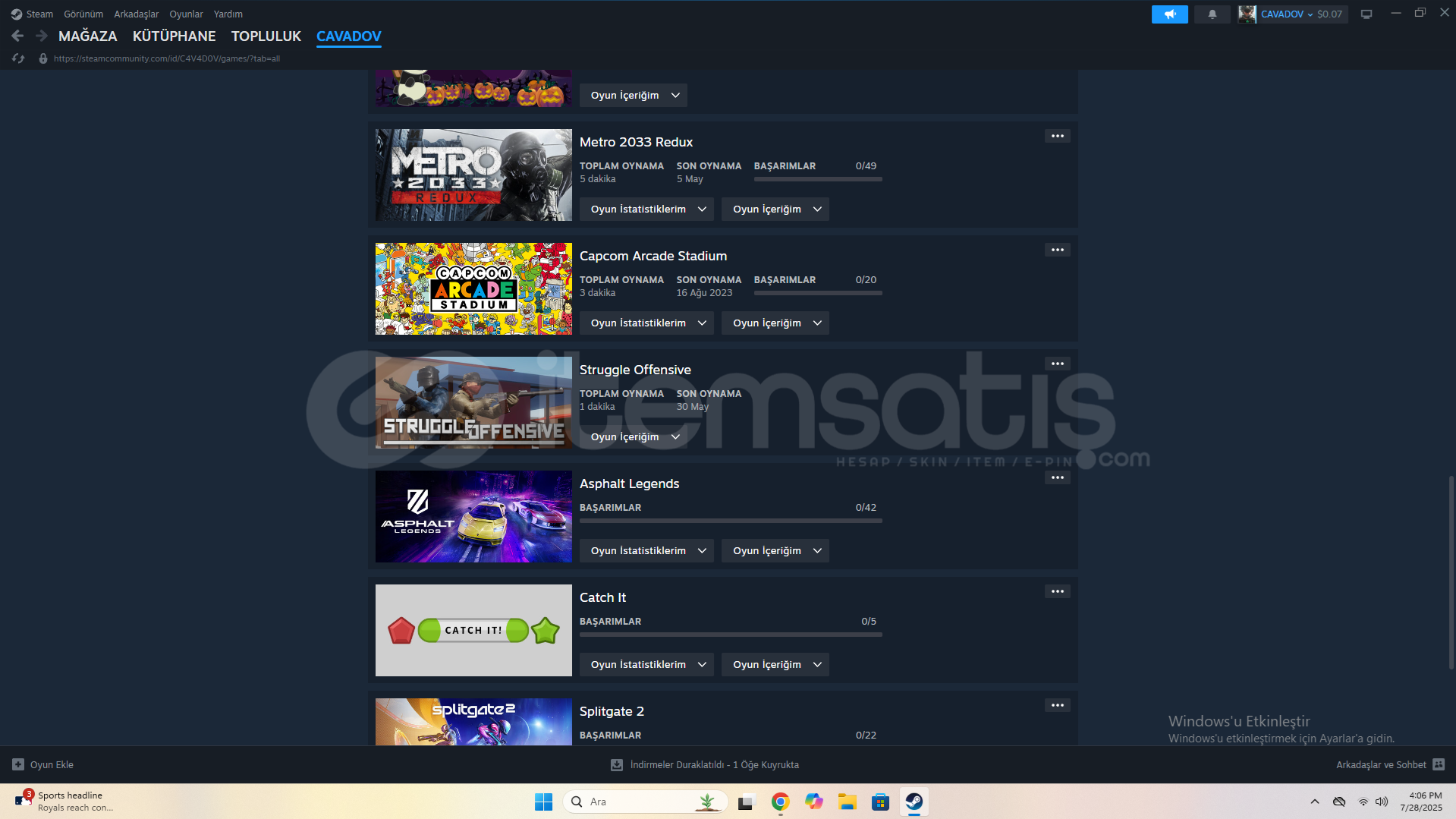Click the Steam taskbar icon

coord(914,802)
